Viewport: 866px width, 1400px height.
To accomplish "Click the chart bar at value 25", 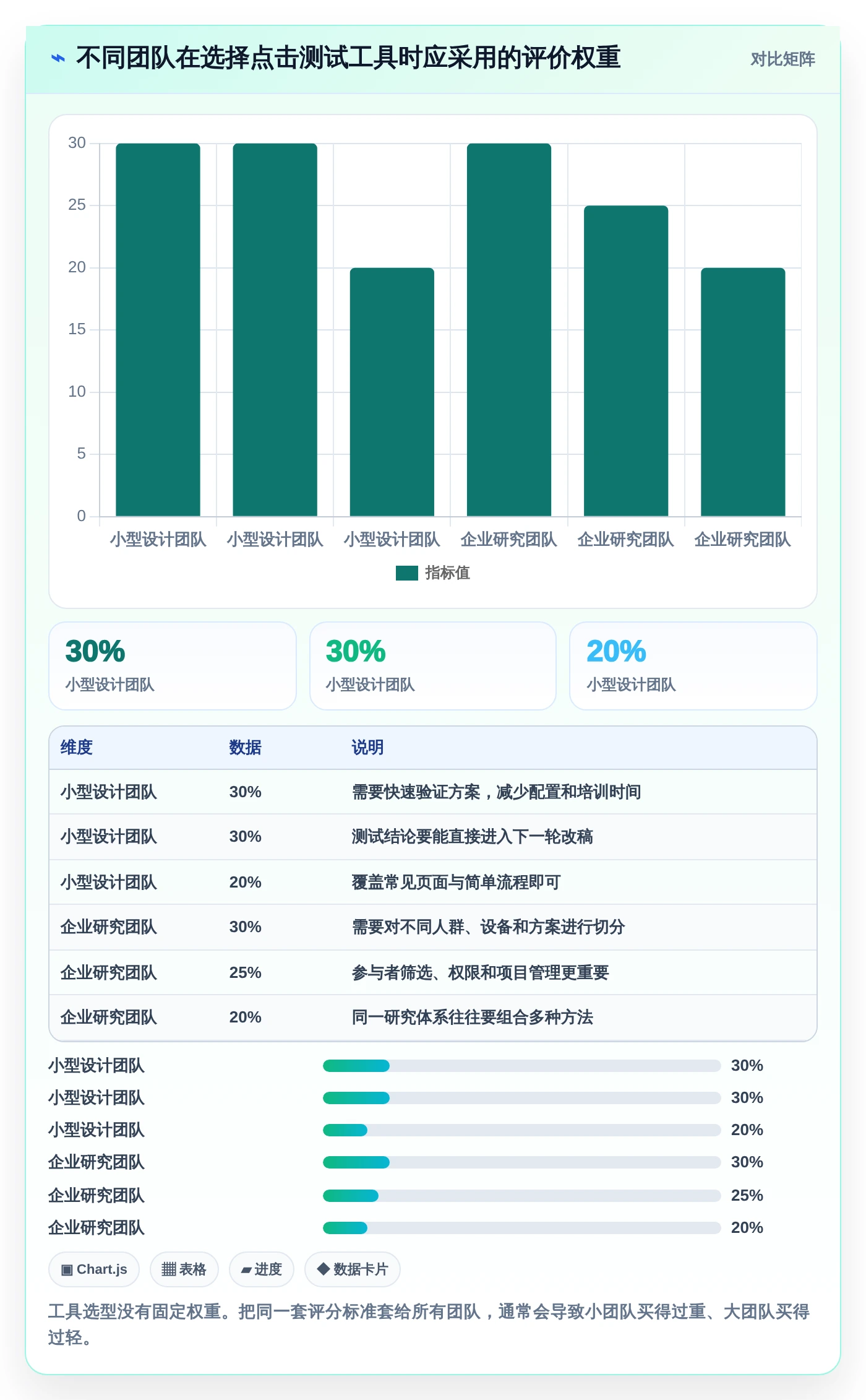I will pos(626,361).
